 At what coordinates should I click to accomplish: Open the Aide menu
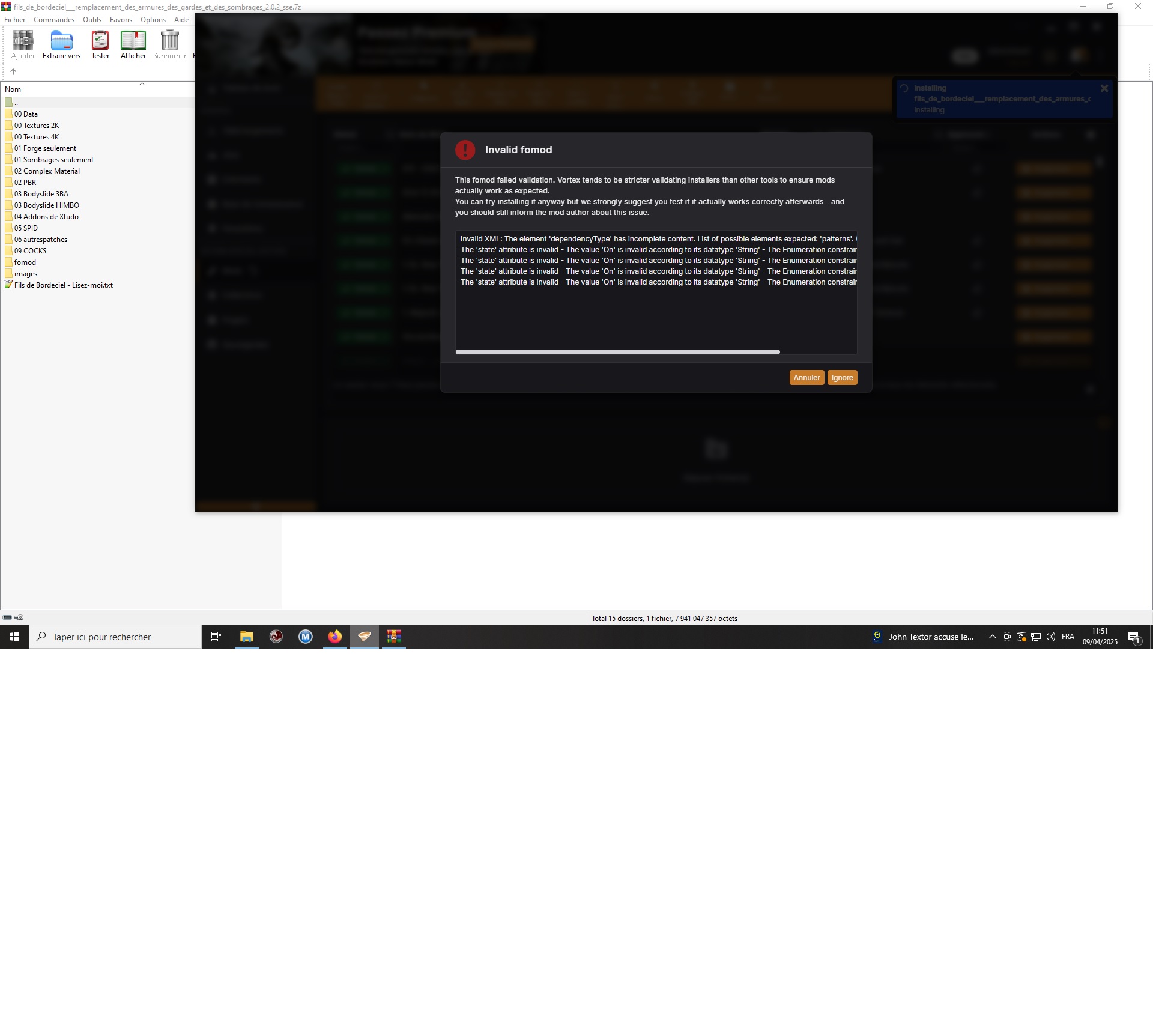(181, 20)
